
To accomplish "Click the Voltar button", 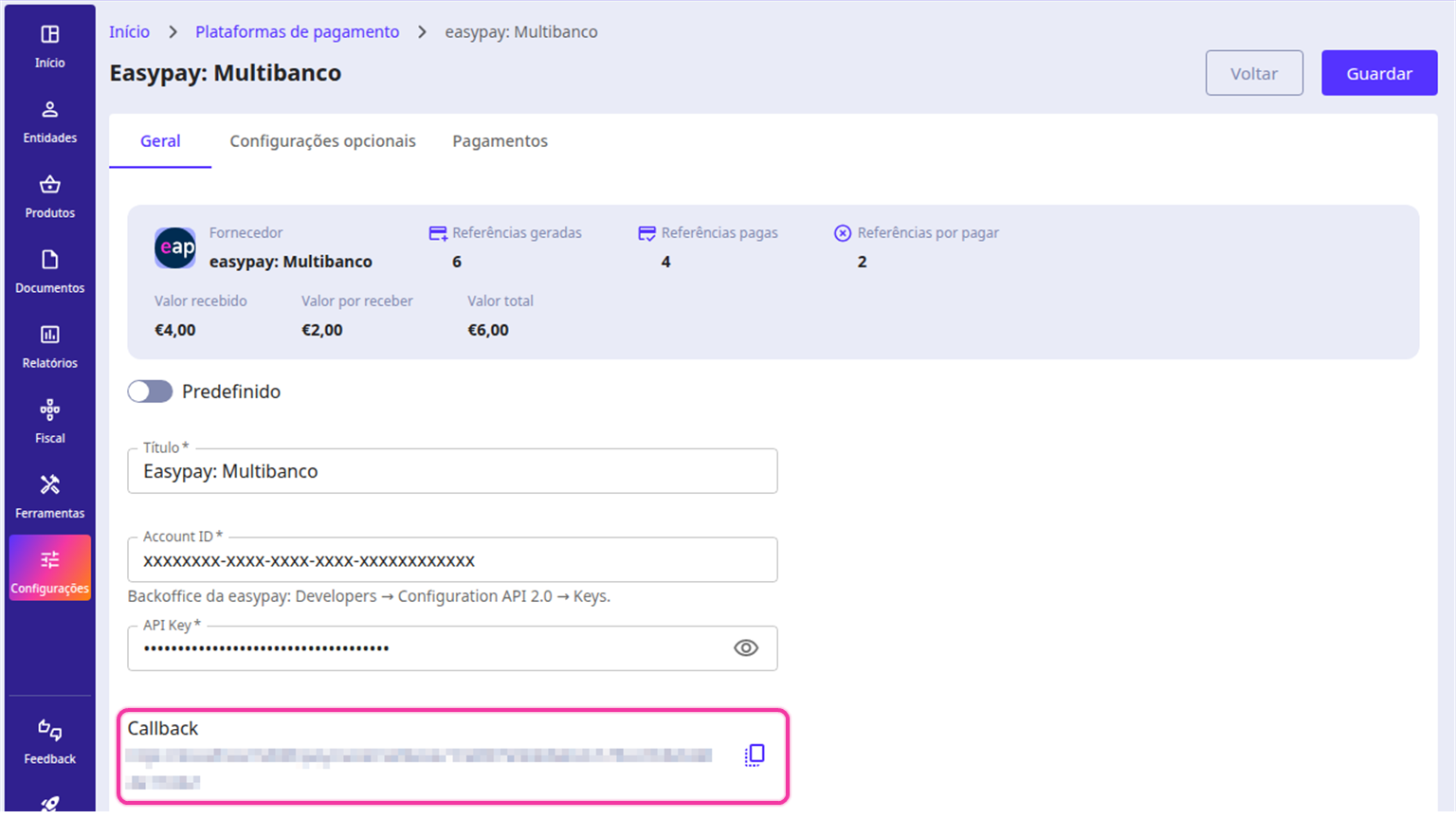I will (x=1254, y=73).
